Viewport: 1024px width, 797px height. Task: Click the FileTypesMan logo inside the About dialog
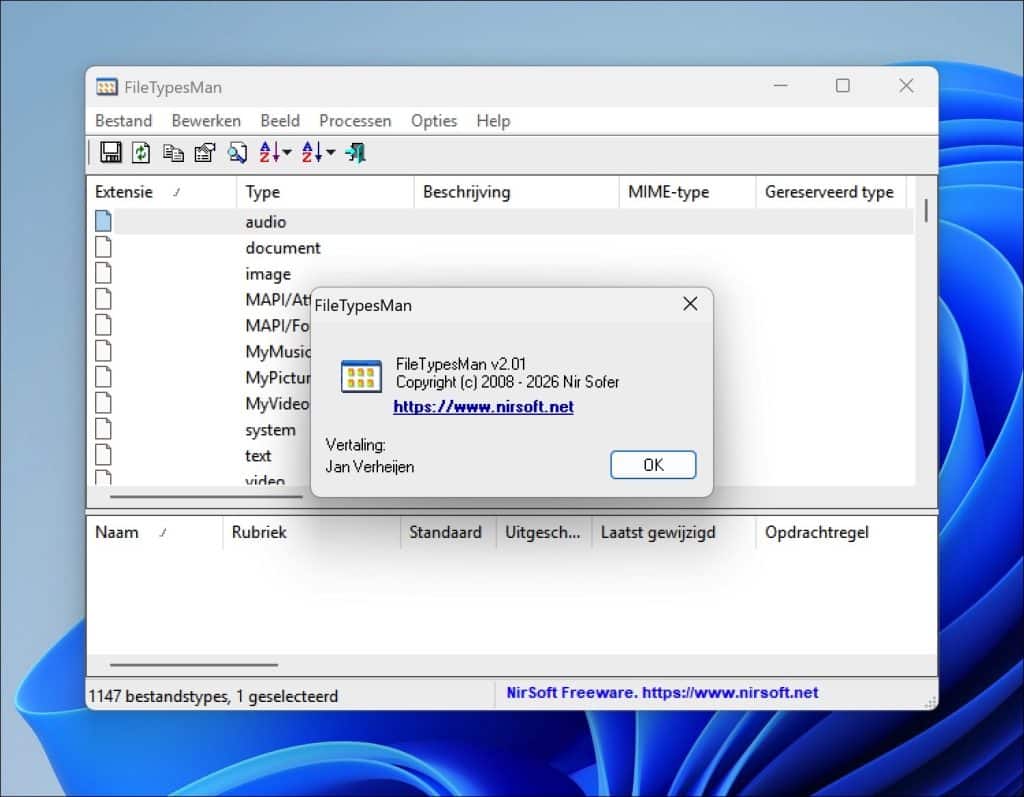361,376
